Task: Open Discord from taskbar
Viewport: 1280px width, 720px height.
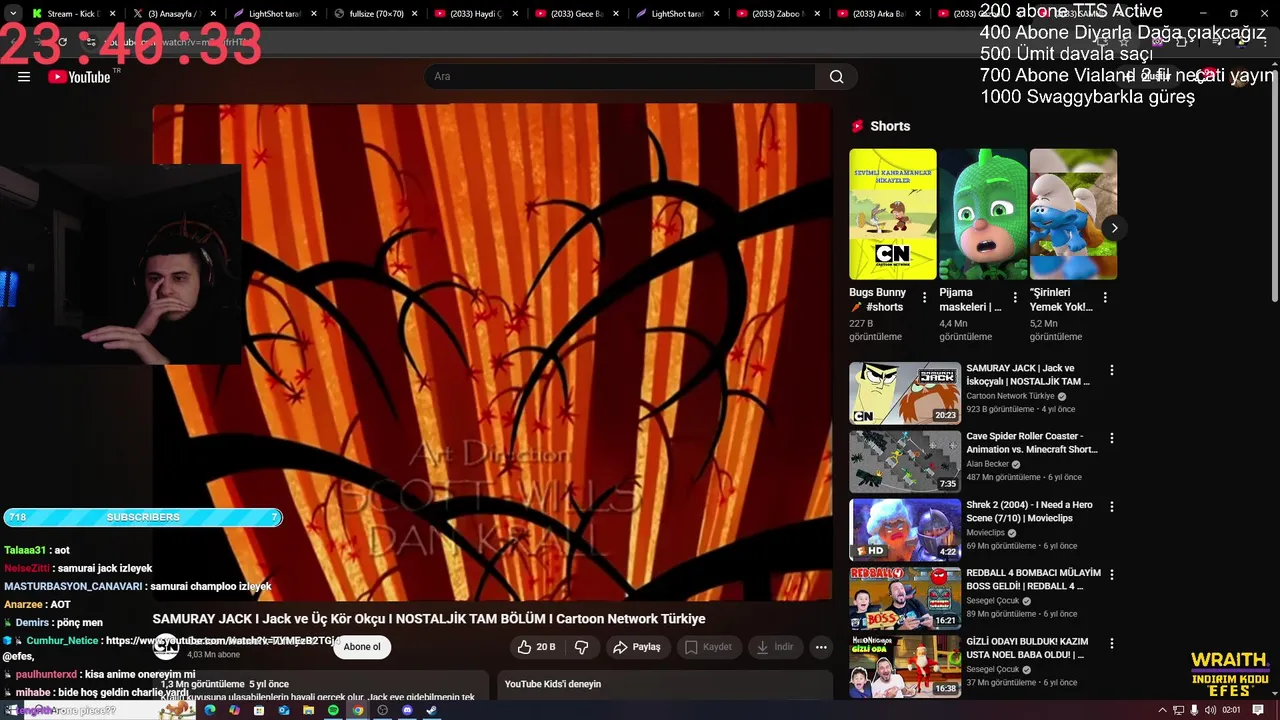Action: tap(407, 710)
